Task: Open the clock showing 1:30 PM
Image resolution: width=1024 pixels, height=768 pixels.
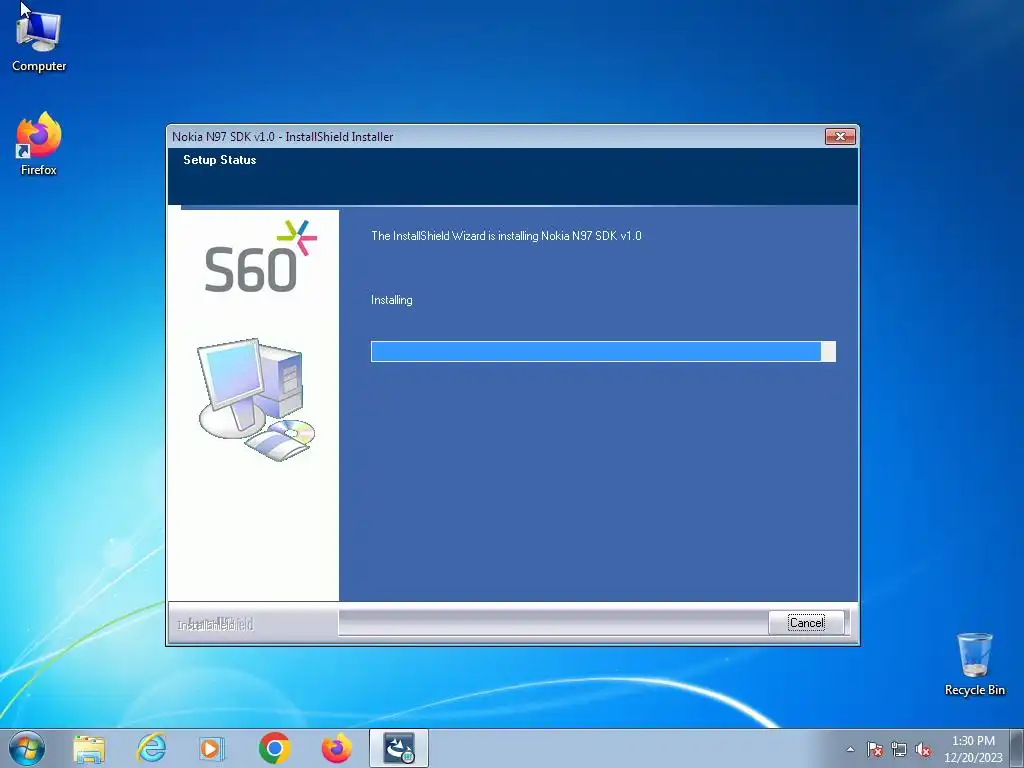Action: coord(973,749)
